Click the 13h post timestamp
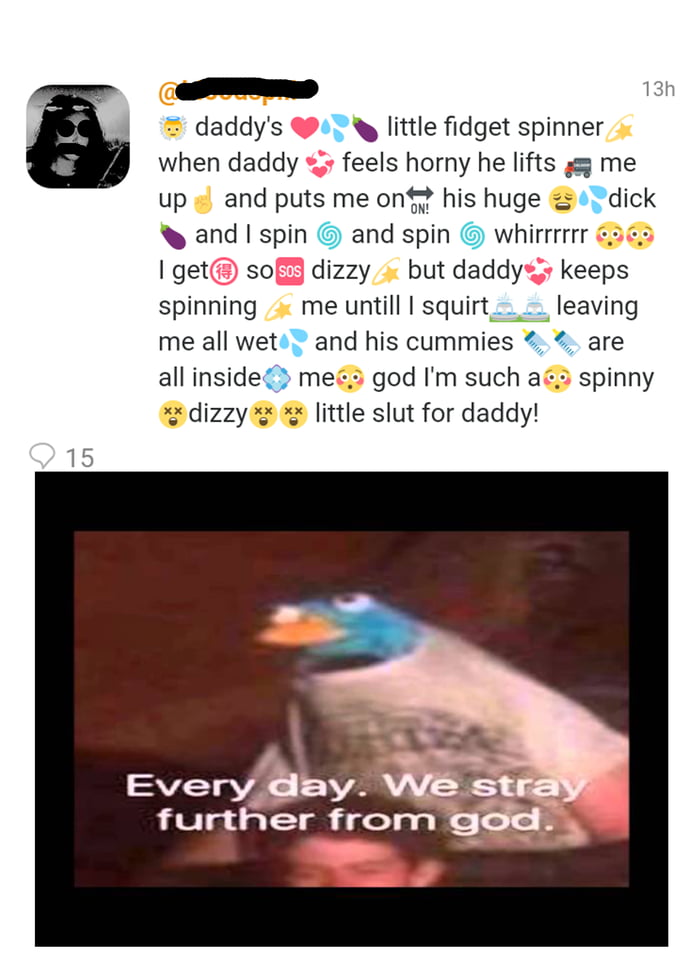 [658, 89]
